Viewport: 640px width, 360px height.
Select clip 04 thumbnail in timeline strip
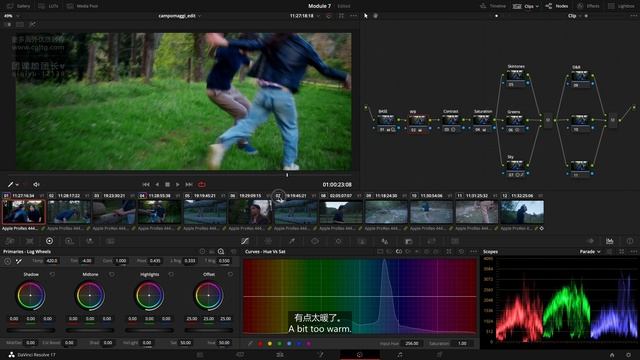click(x=160, y=212)
